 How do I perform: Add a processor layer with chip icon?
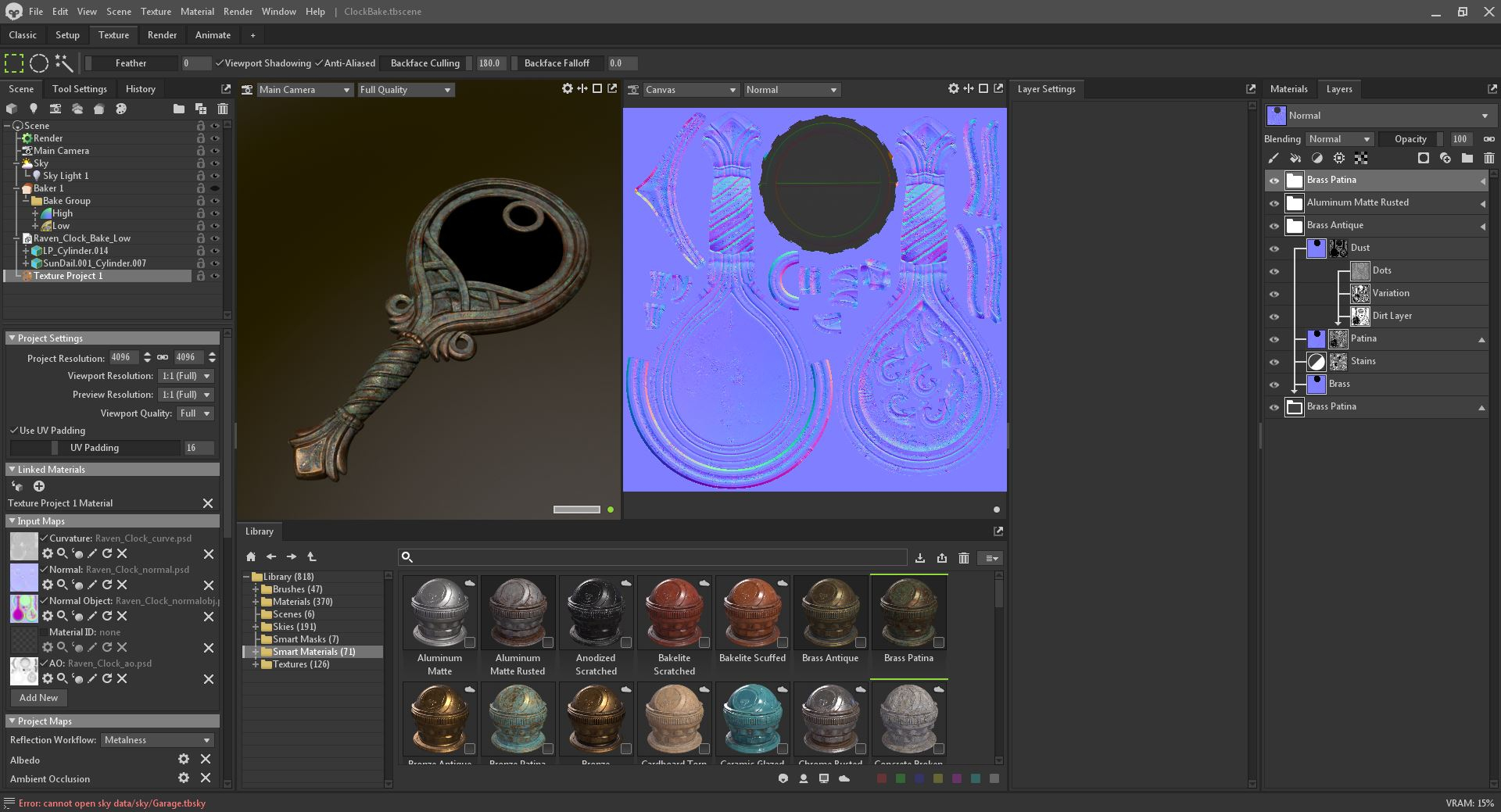1339,158
